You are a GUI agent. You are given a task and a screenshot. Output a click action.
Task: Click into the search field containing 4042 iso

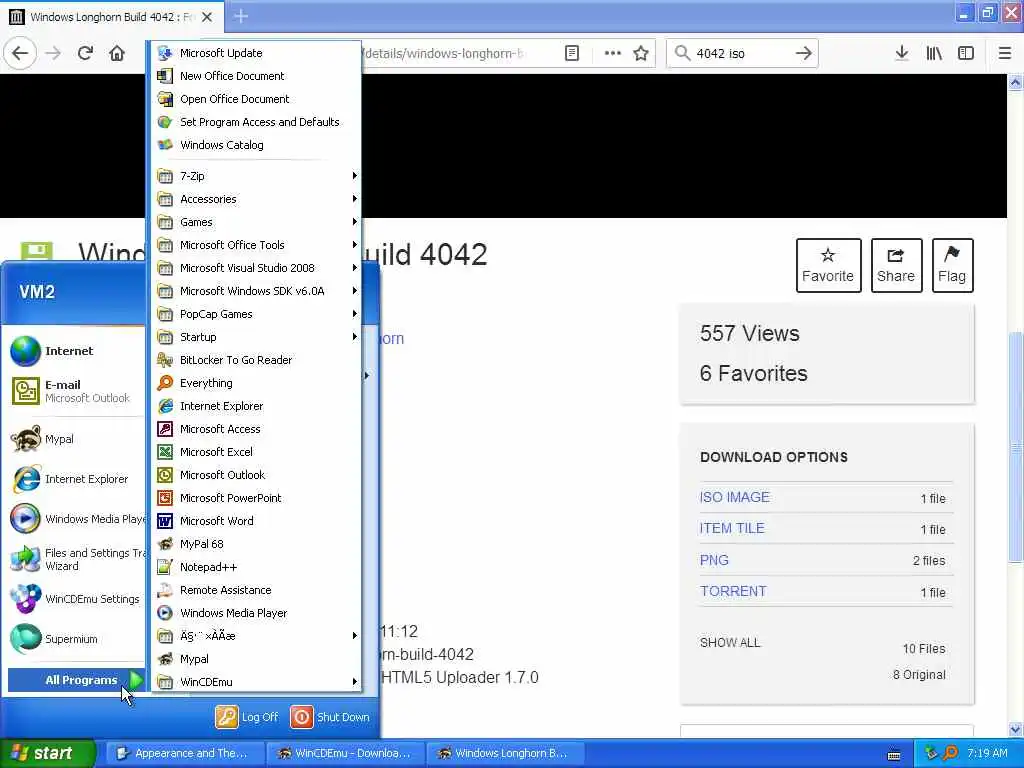tap(741, 53)
